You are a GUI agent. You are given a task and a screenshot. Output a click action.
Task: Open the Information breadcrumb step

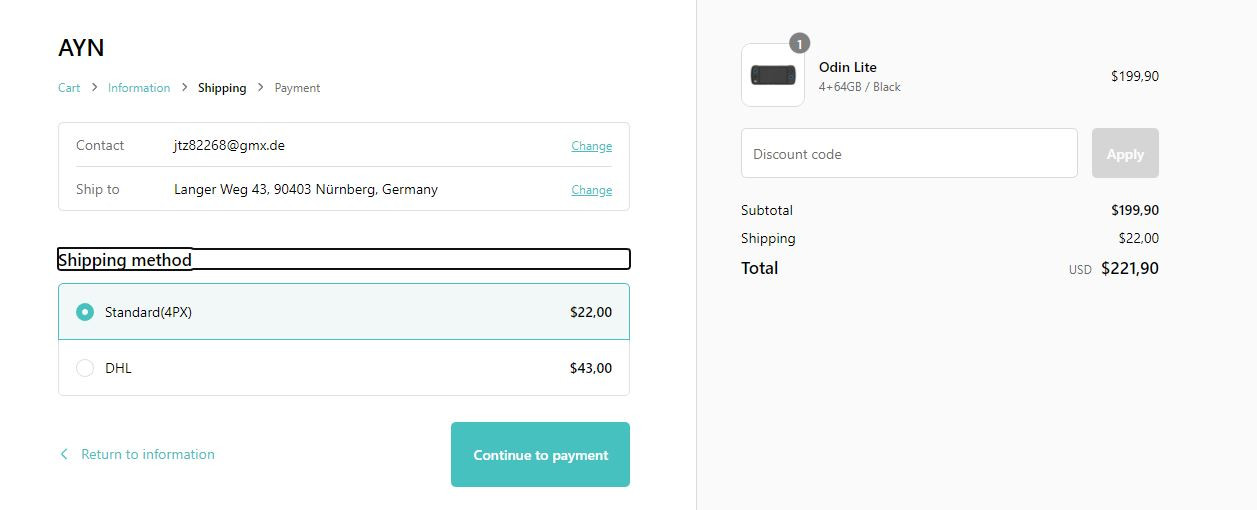click(139, 88)
